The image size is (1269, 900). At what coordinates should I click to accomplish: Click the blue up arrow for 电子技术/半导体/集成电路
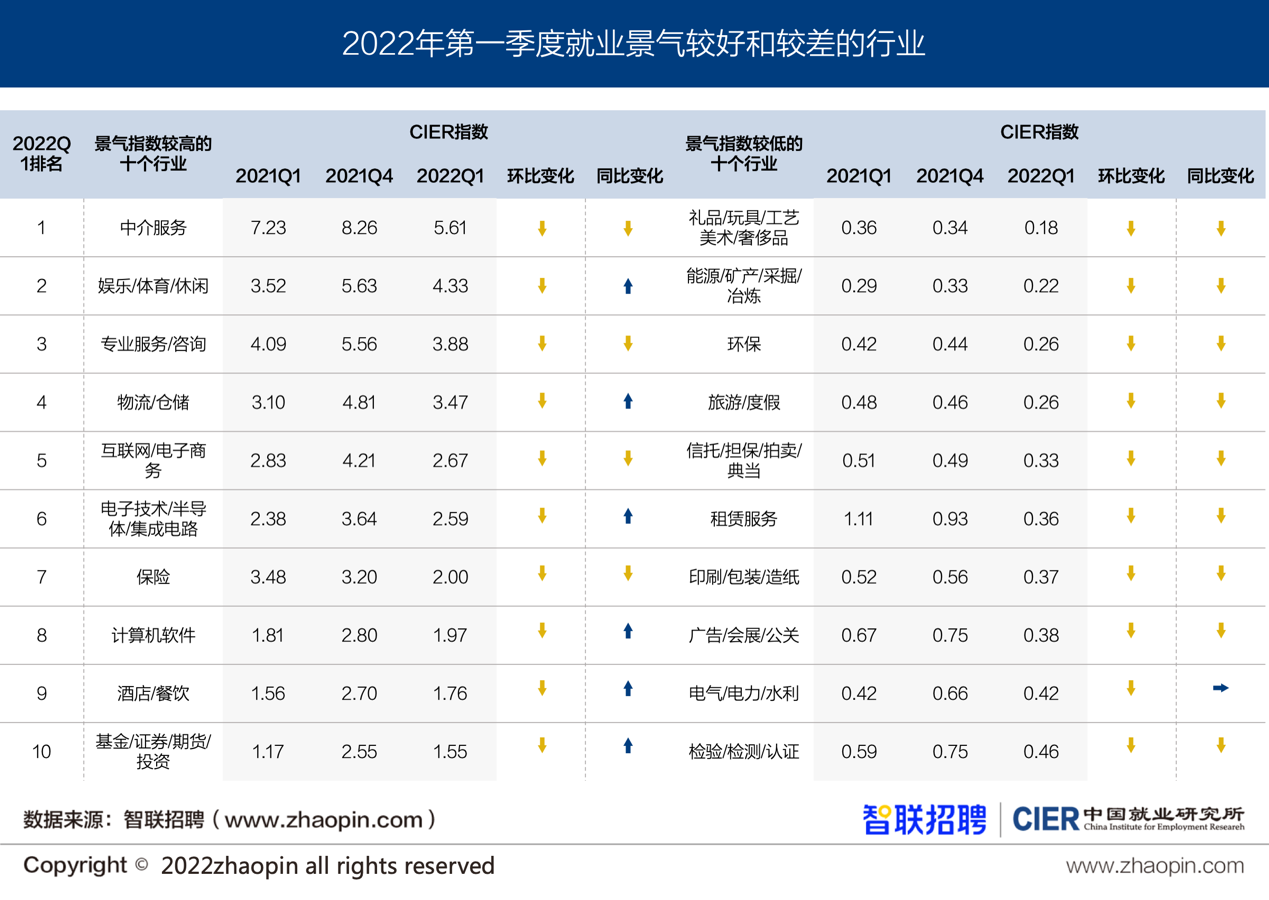pyautogui.click(x=628, y=516)
